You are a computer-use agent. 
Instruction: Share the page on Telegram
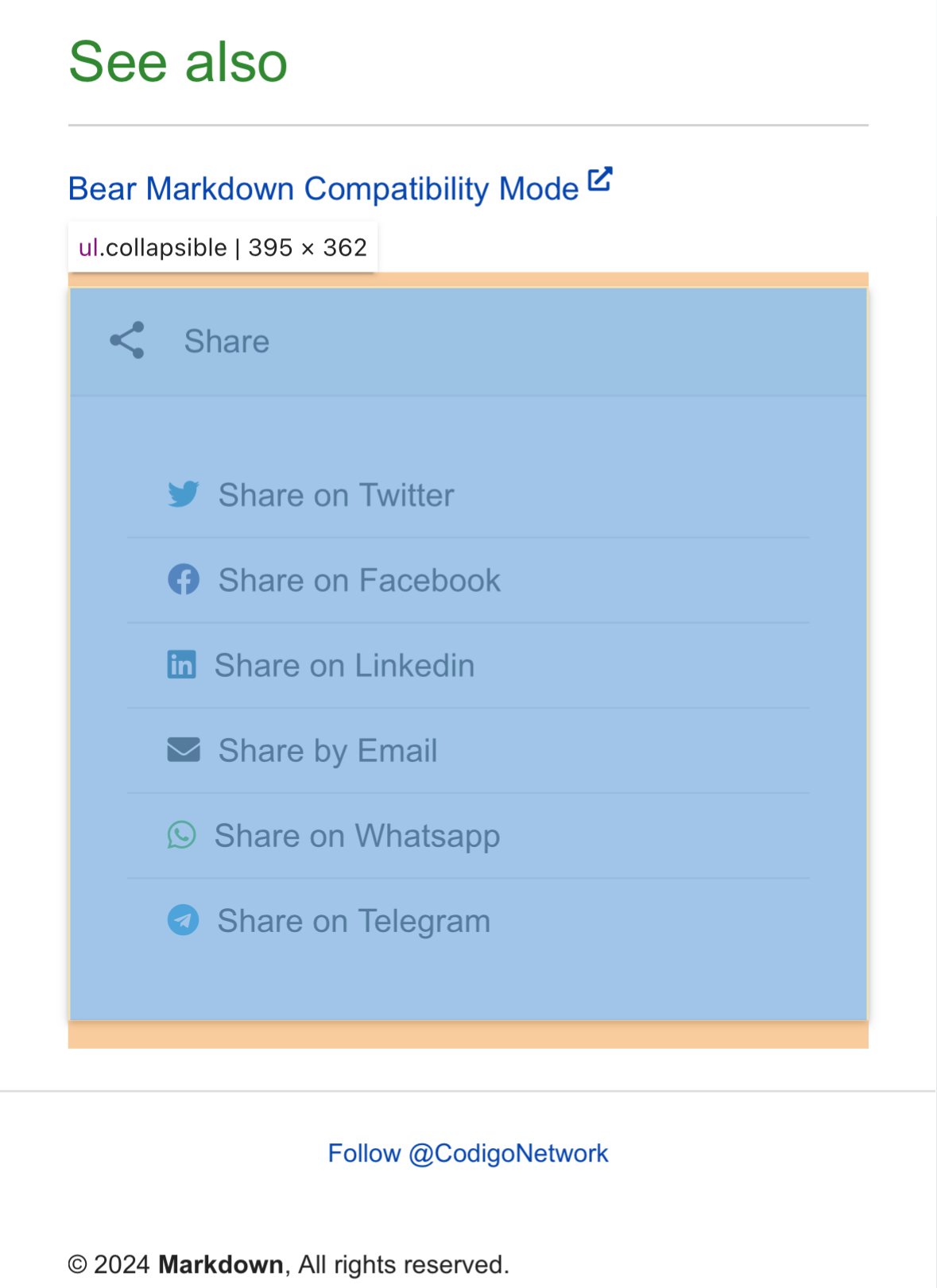tap(354, 920)
